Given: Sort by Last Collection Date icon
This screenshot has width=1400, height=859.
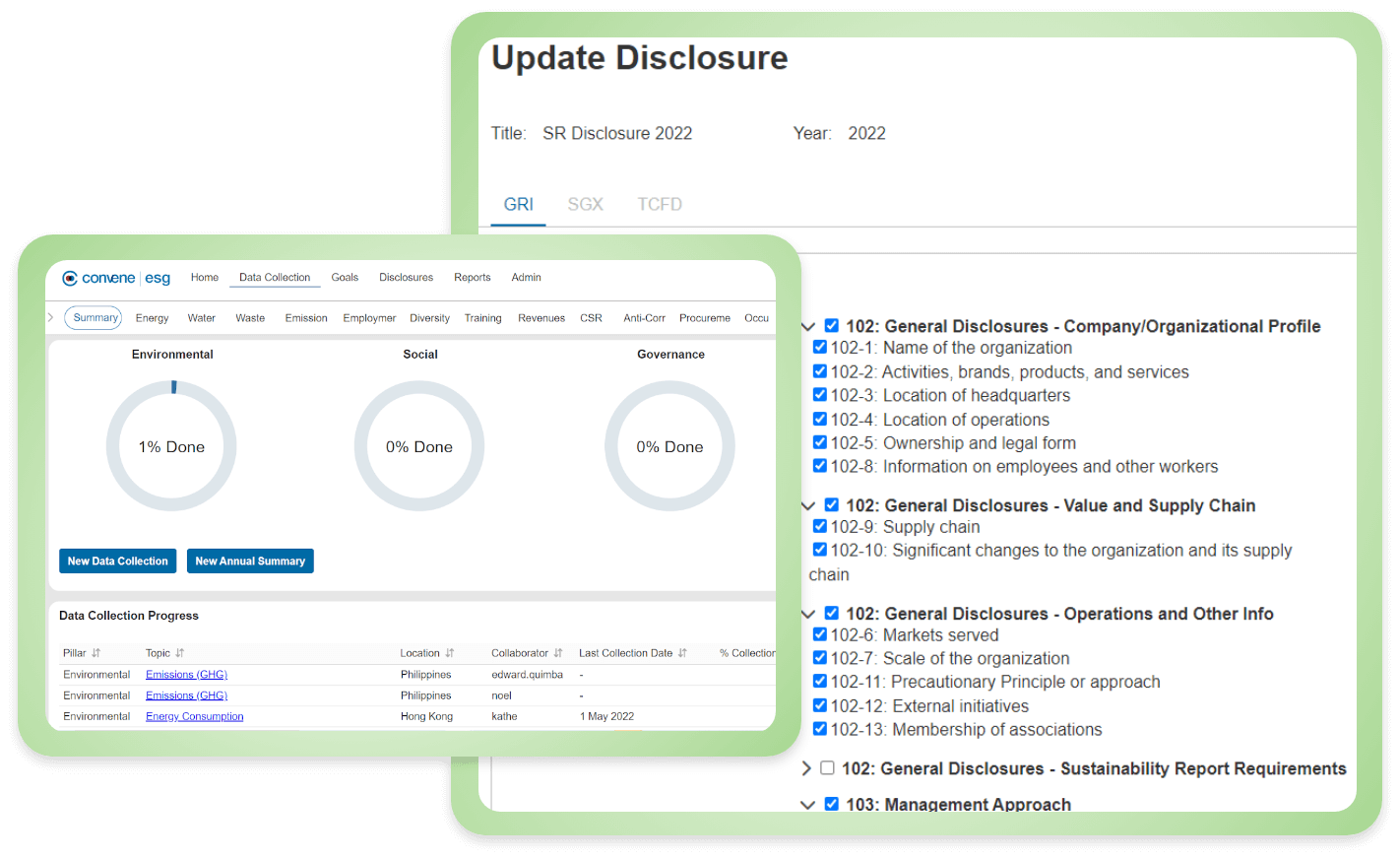Looking at the screenshot, I should click(x=682, y=653).
